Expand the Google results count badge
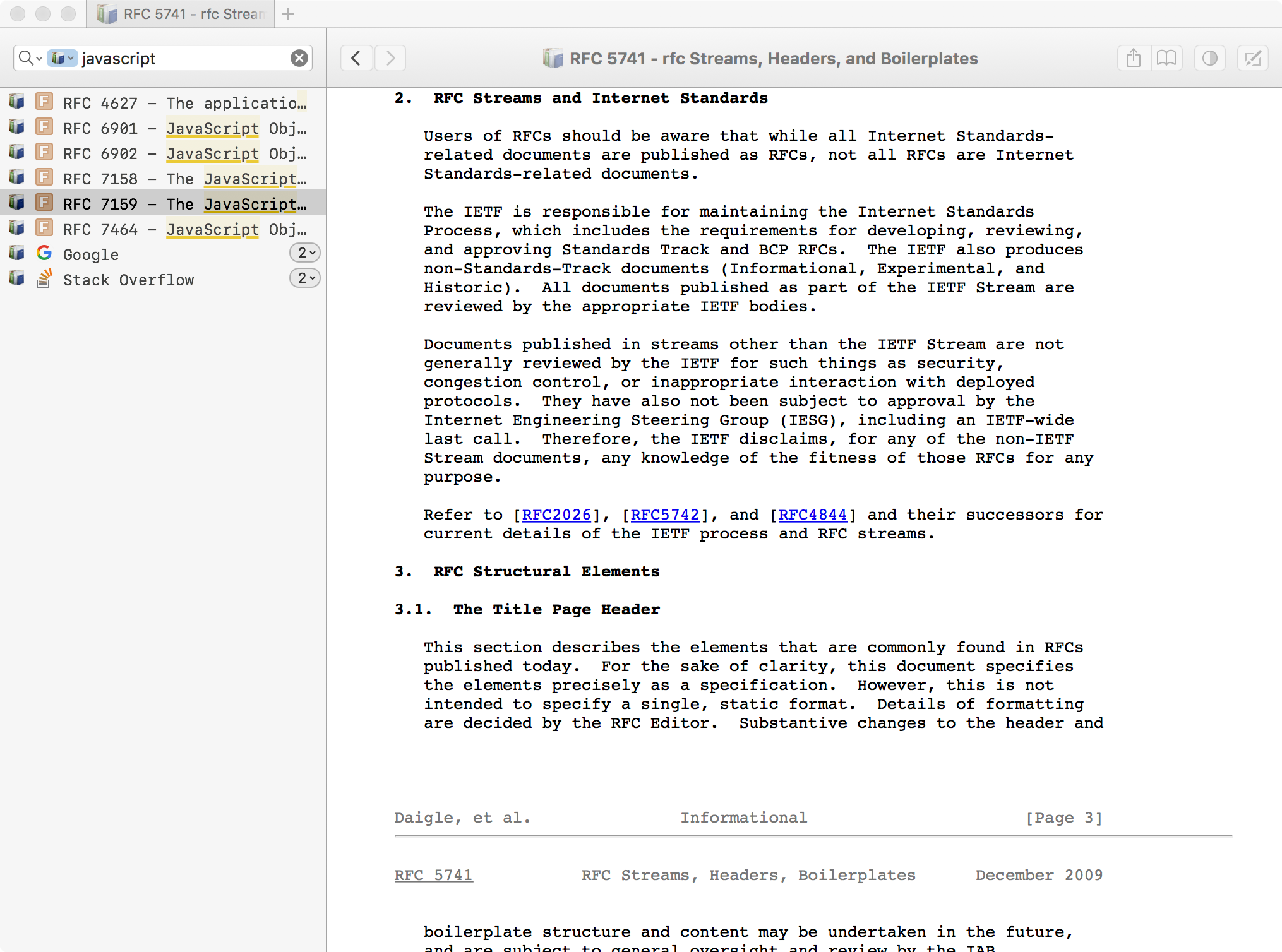The width and height of the screenshot is (1282, 952). tap(305, 253)
